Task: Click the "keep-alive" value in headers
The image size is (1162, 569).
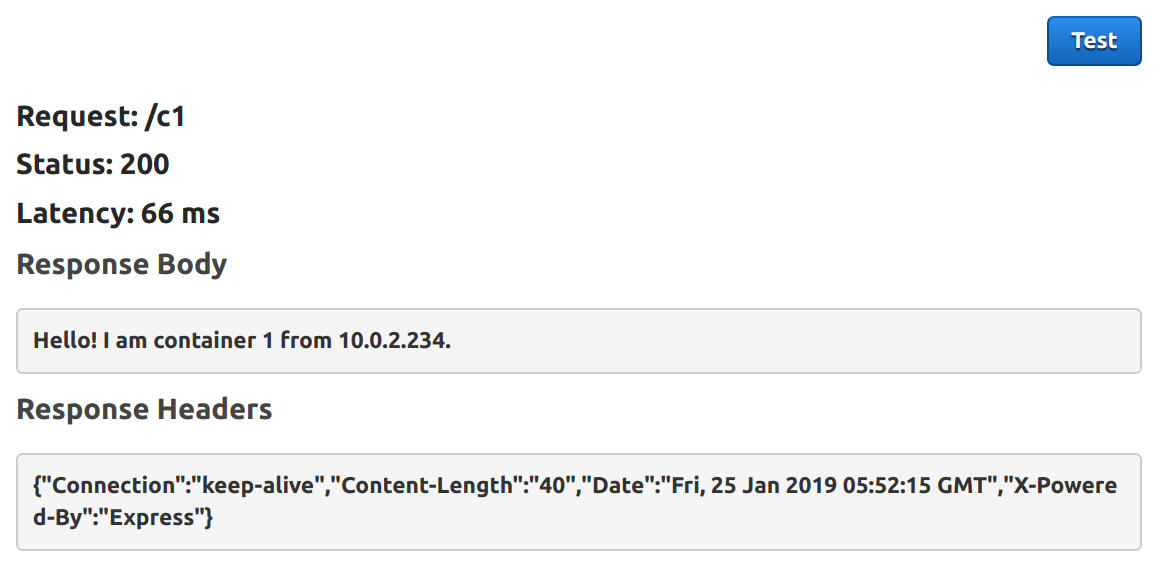Action: [x=263, y=486]
